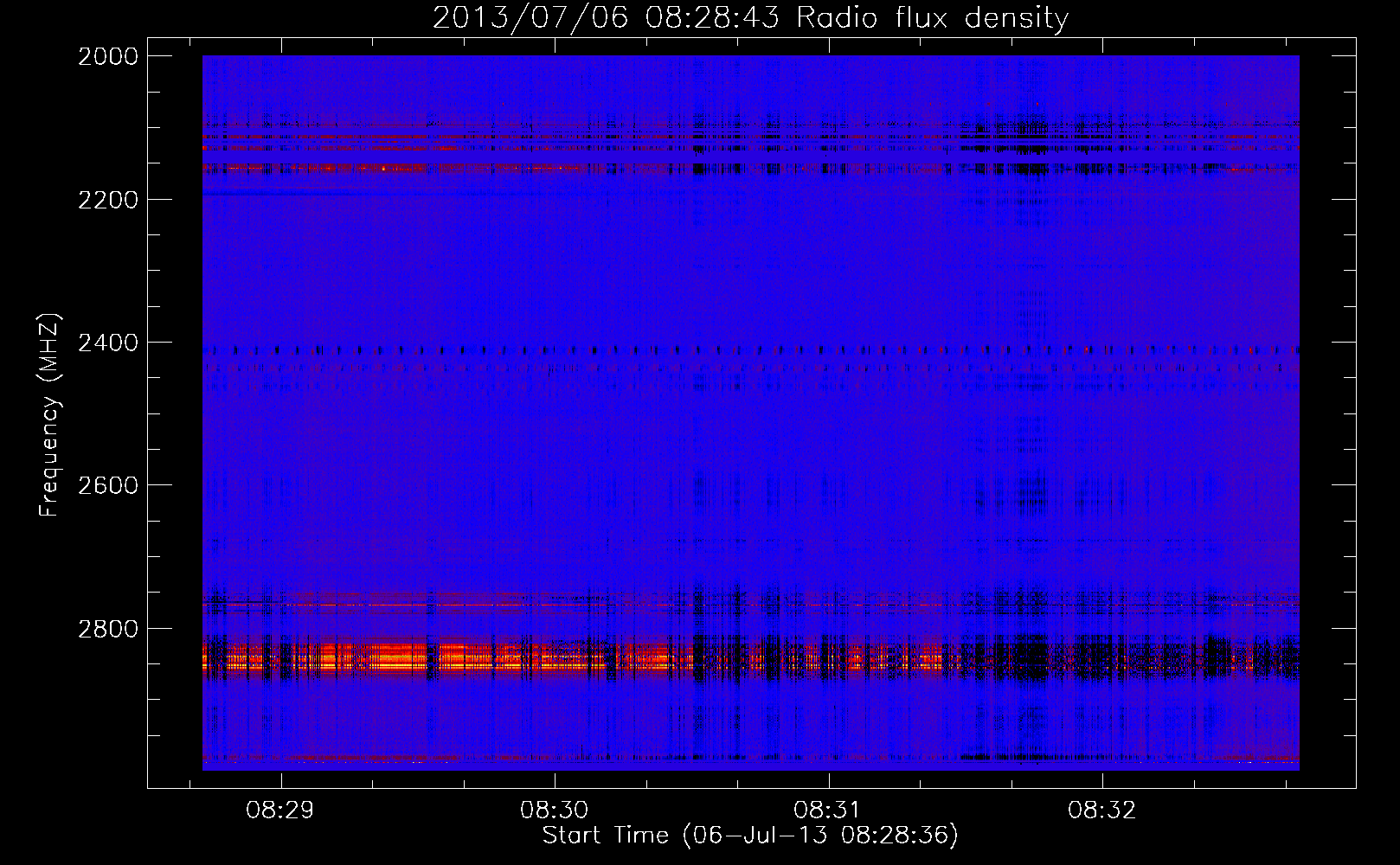Click the plot title "2013/07/06 08:28:43 Radio flux density"
The image size is (1400, 865).
click(x=750, y=17)
